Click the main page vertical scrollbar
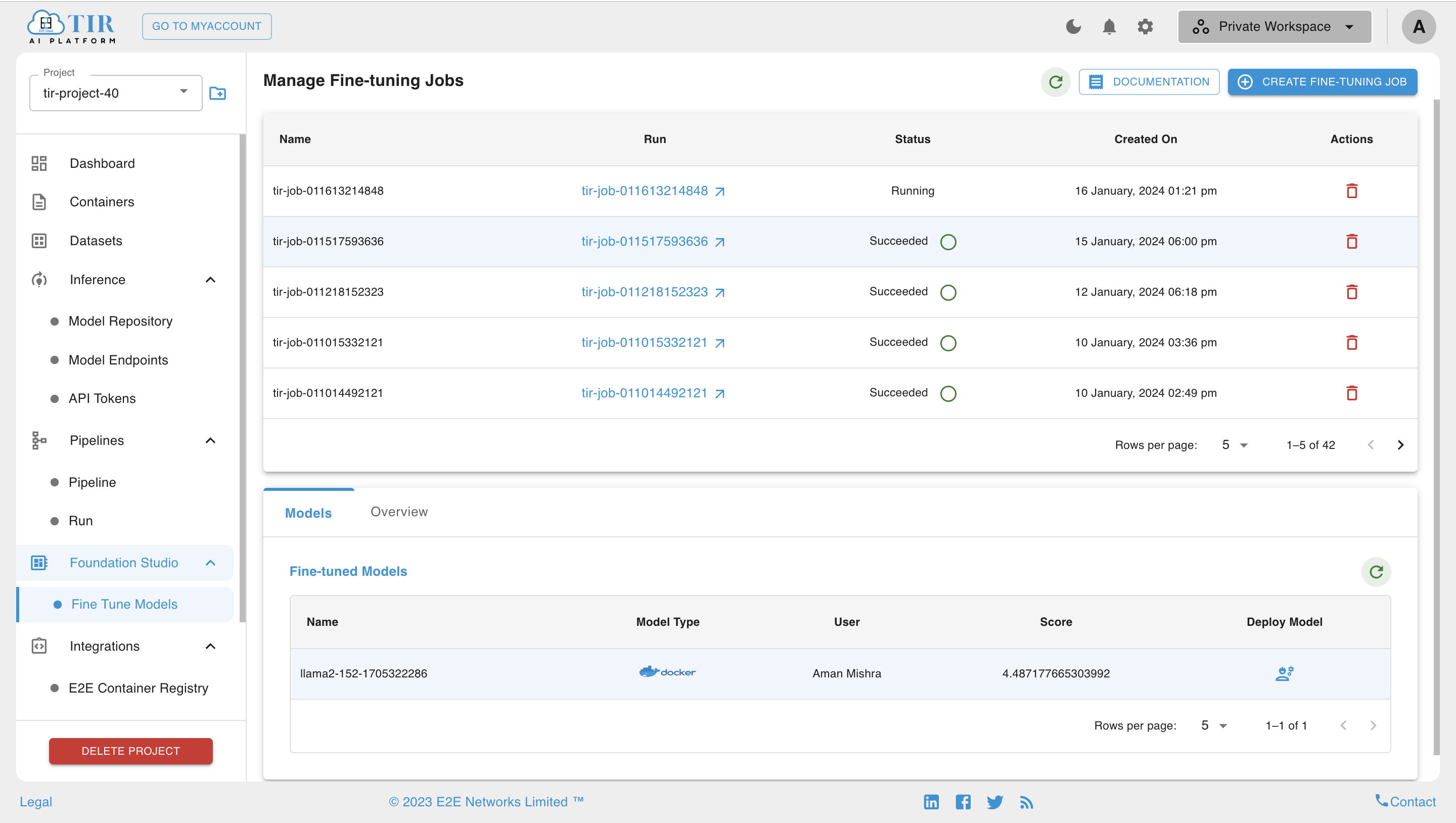Screen dimensions: 1456x823 1436,427
